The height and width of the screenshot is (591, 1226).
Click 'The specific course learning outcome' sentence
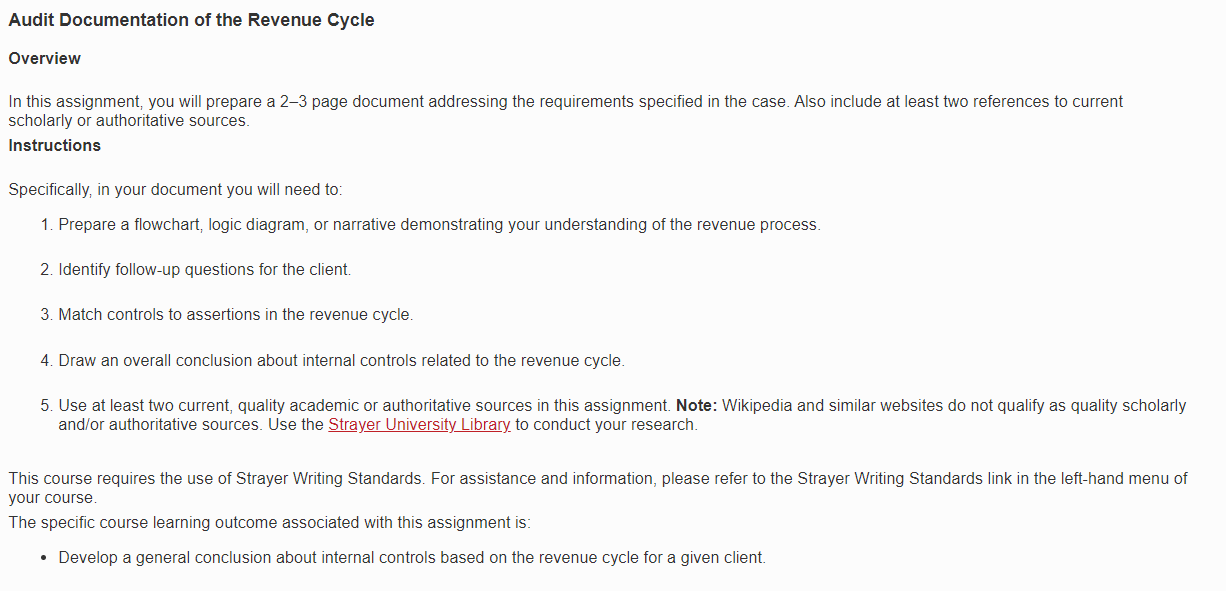[x=270, y=523]
